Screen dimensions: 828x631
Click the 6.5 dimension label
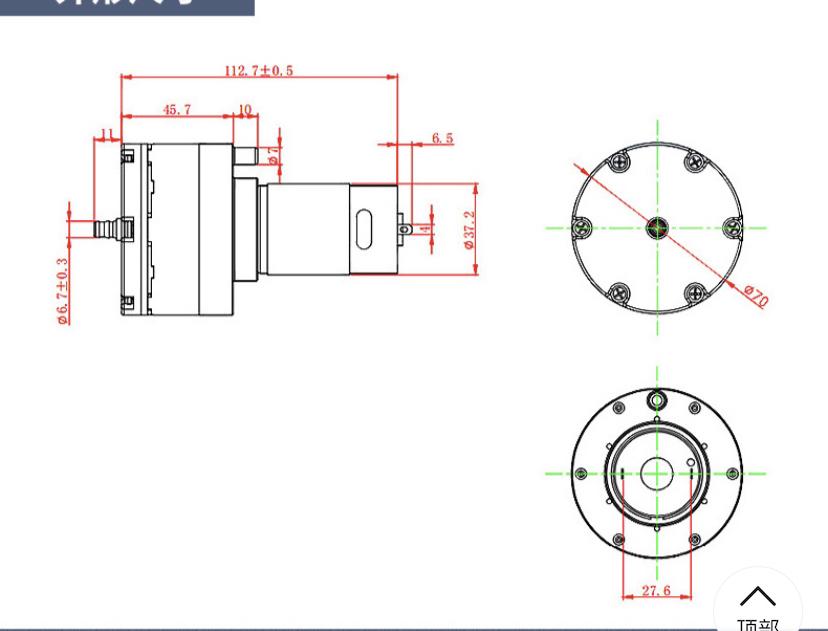(x=442, y=138)
